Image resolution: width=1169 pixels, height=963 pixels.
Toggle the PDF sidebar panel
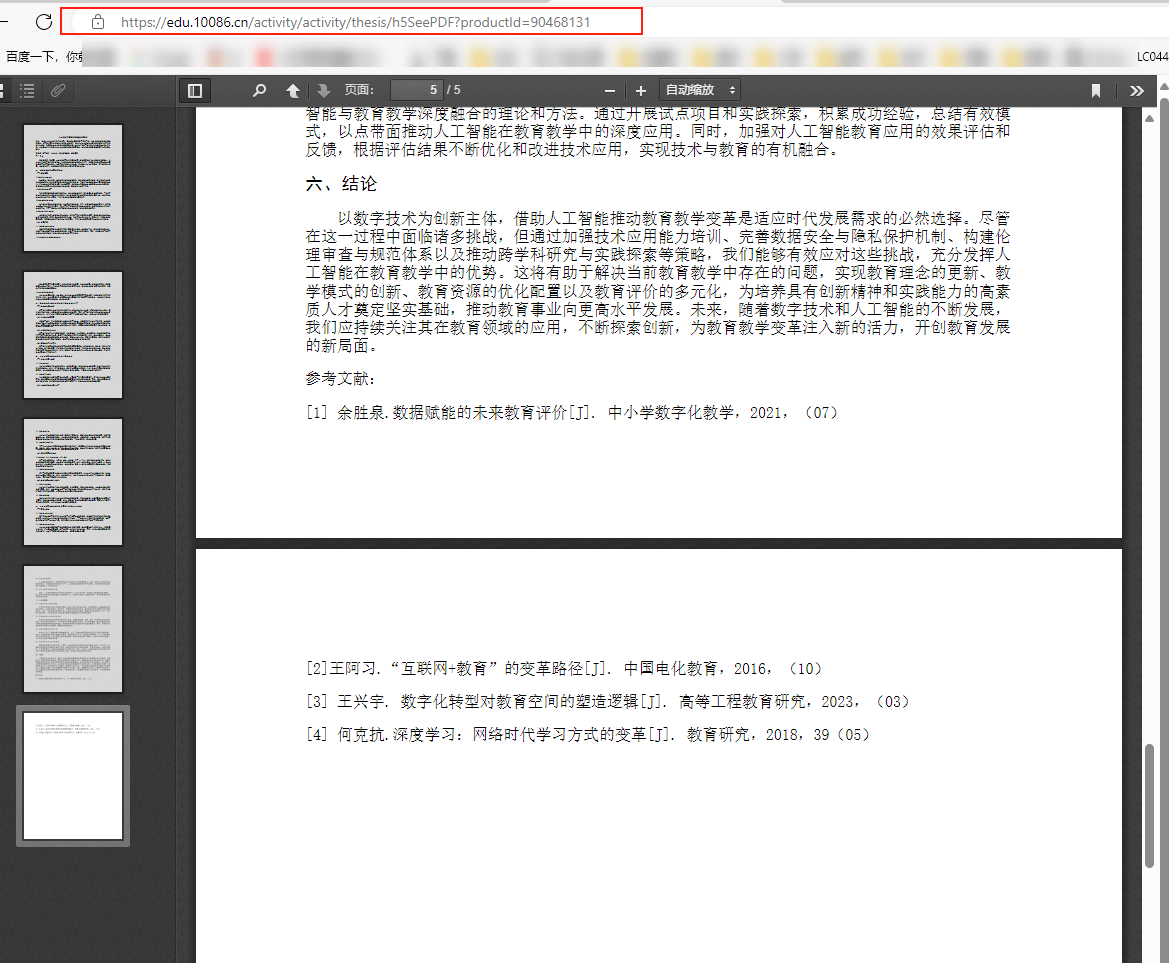coord(195,91)
